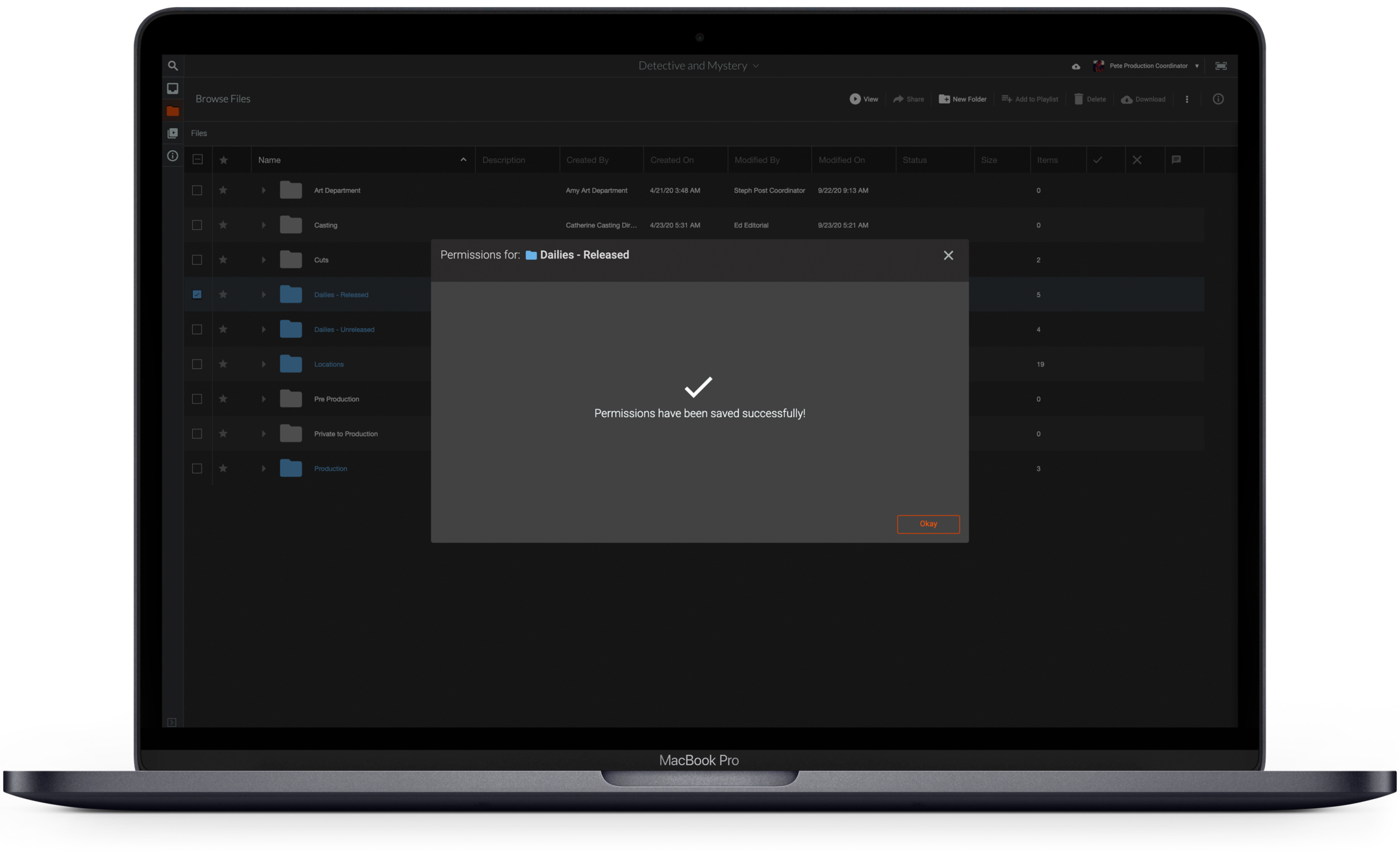Viewport: 1400px width, 851px height.
Task: Check the Casting folder checkbox
Action: click(x=197, y=225)
